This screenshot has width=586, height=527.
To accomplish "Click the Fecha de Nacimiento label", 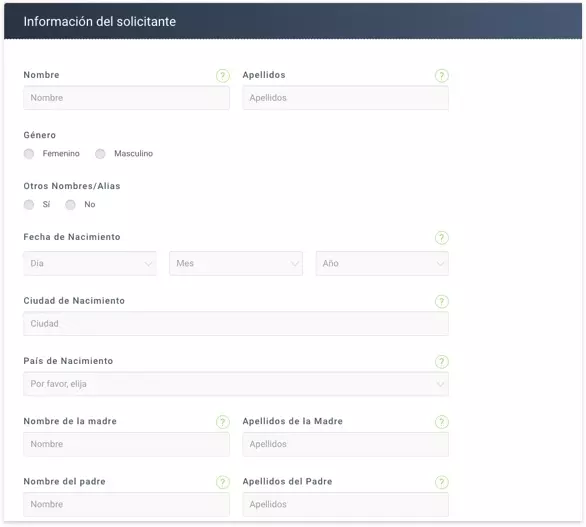I will pyautogui.click(x=72, y=237).
